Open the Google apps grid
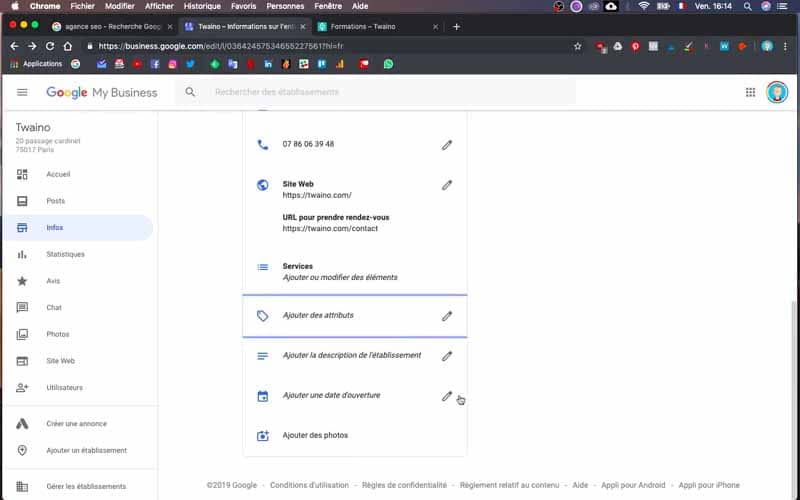Screen dimensions: 800x500 [x=750, y=92]
